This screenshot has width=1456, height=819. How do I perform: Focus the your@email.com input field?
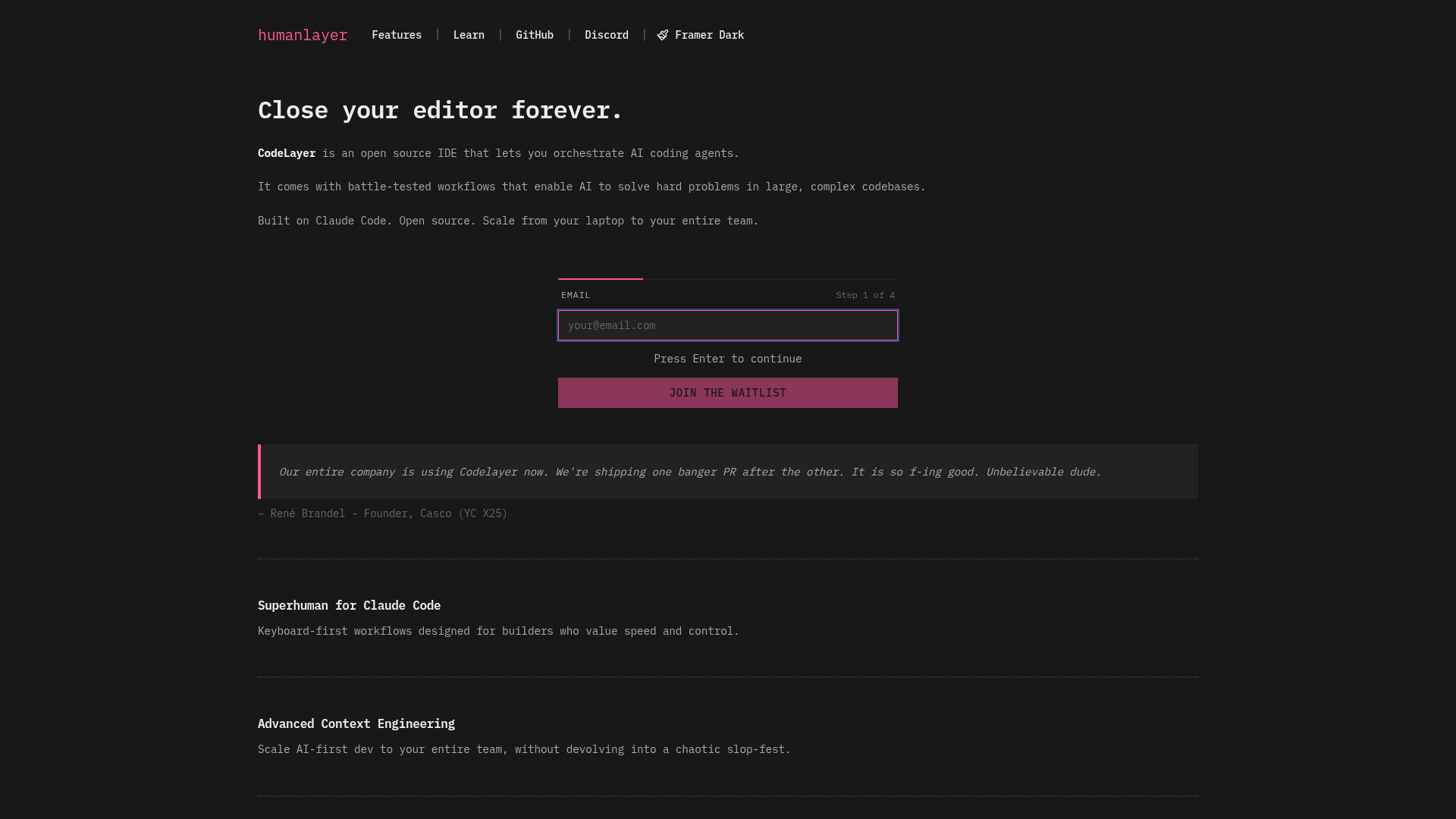(x=728, y=325)
